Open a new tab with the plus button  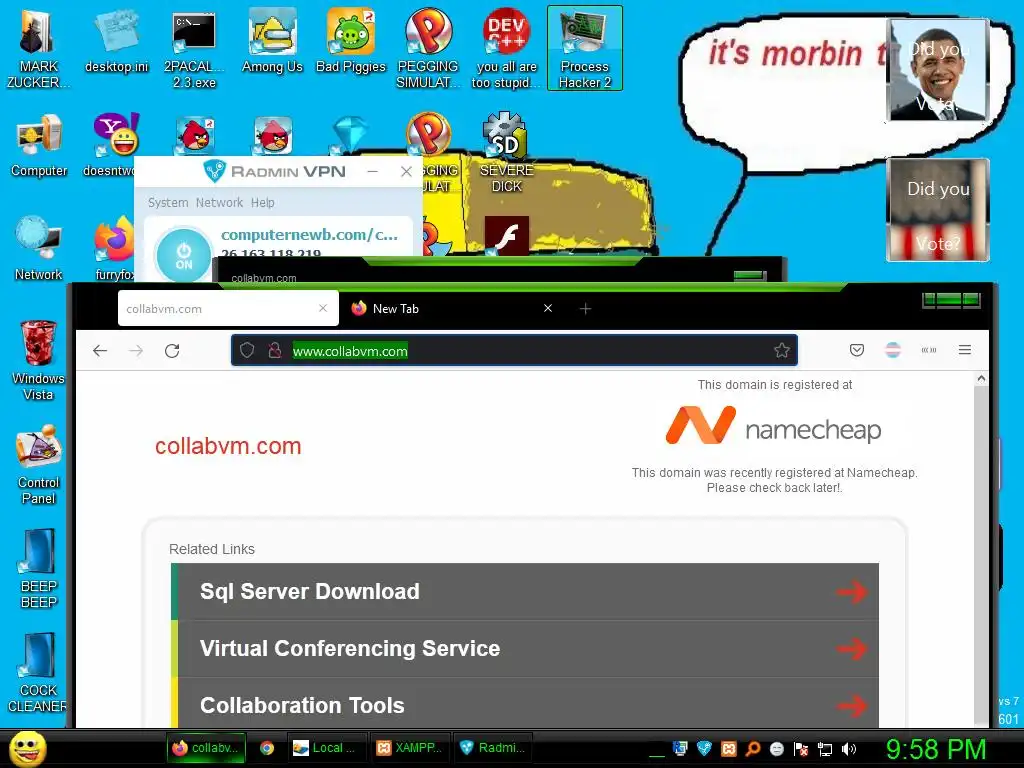[585, 308]
